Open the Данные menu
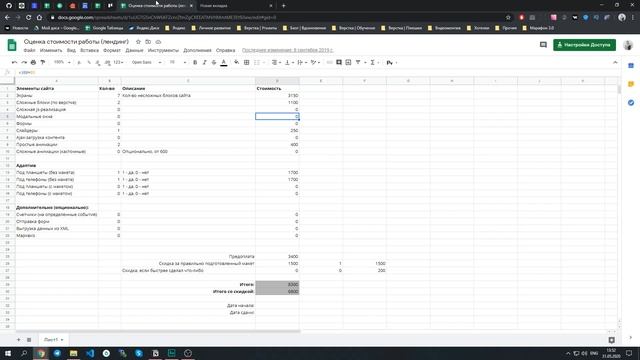The height and width of the screenshot is (360, 640). [134, 50]
